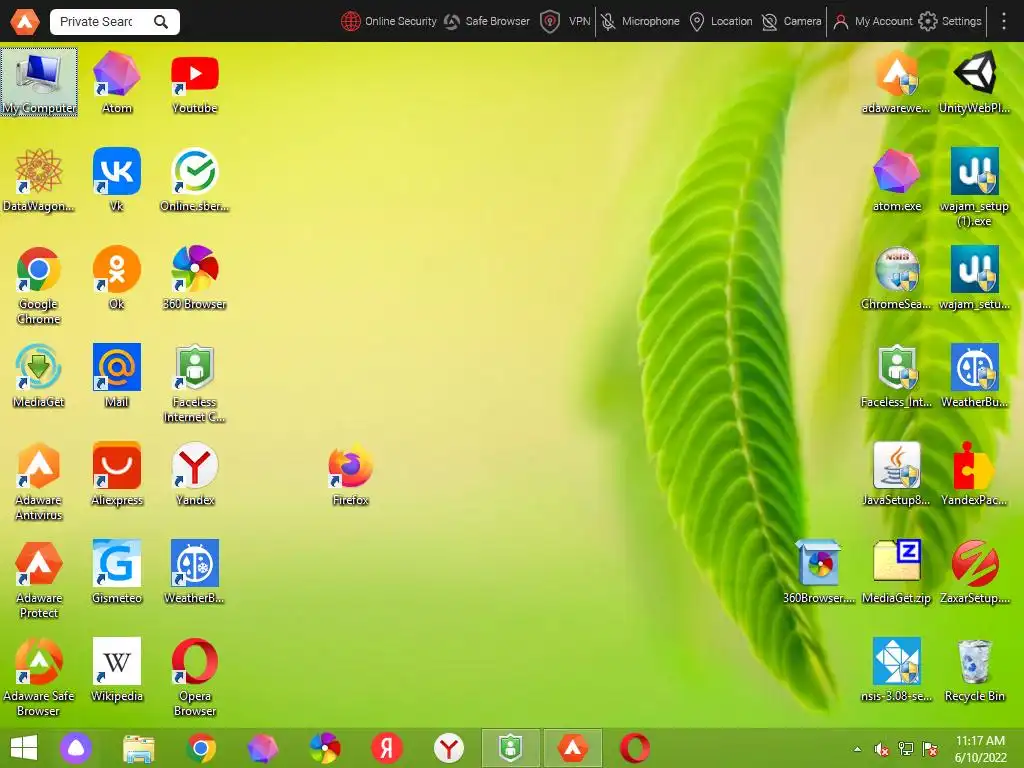Click the Adaware logo in top bar

25,22
